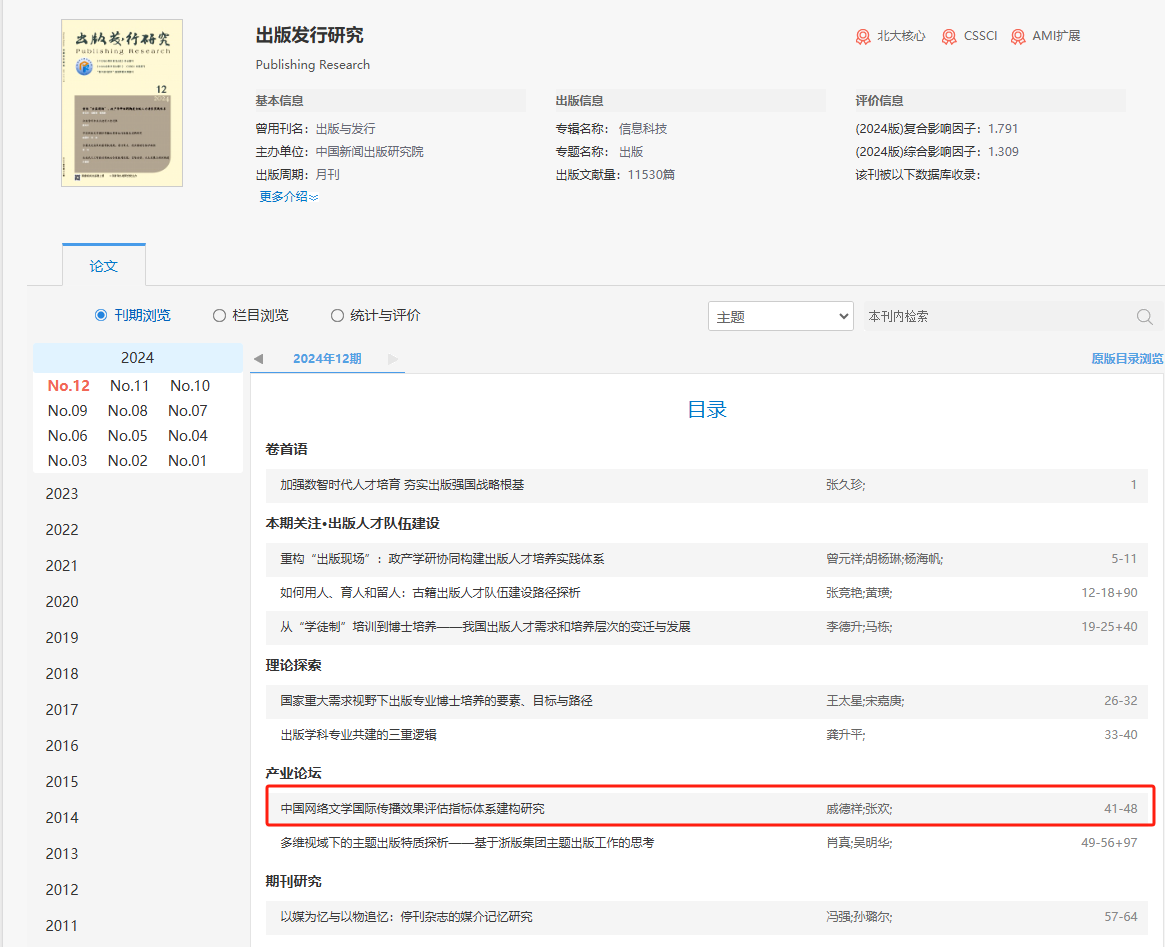Switch to the 论文 tab

[104, 266]
